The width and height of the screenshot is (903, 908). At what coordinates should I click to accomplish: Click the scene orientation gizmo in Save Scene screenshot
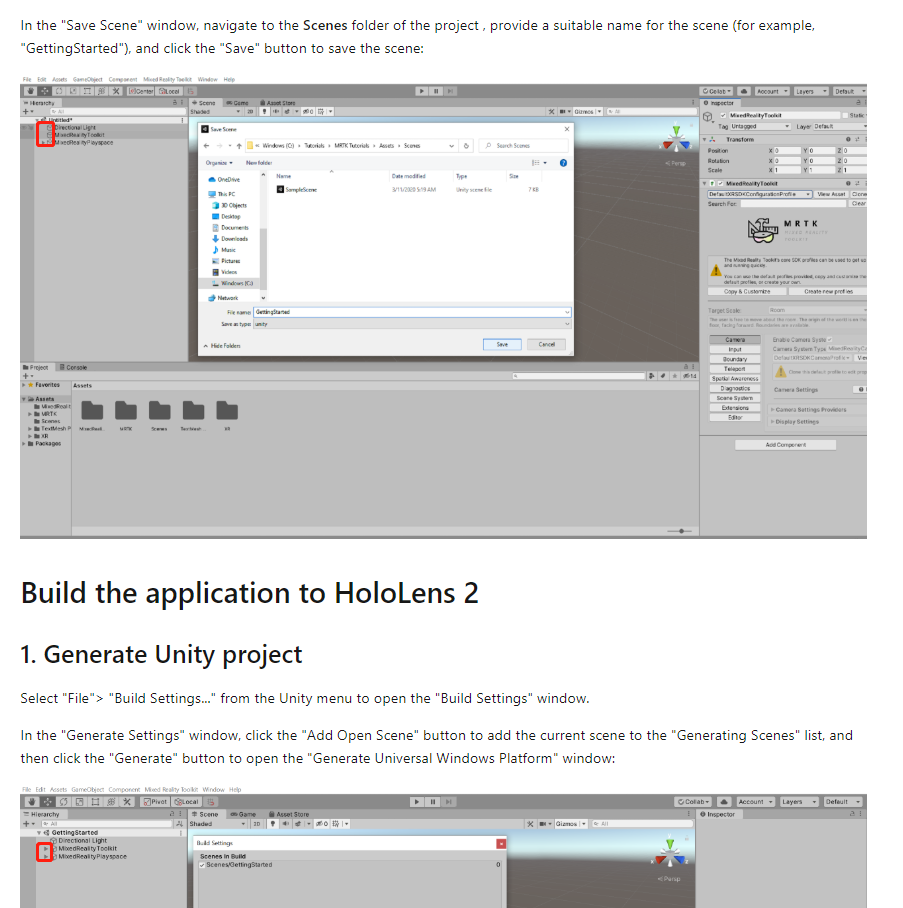[x=676, y=139]
